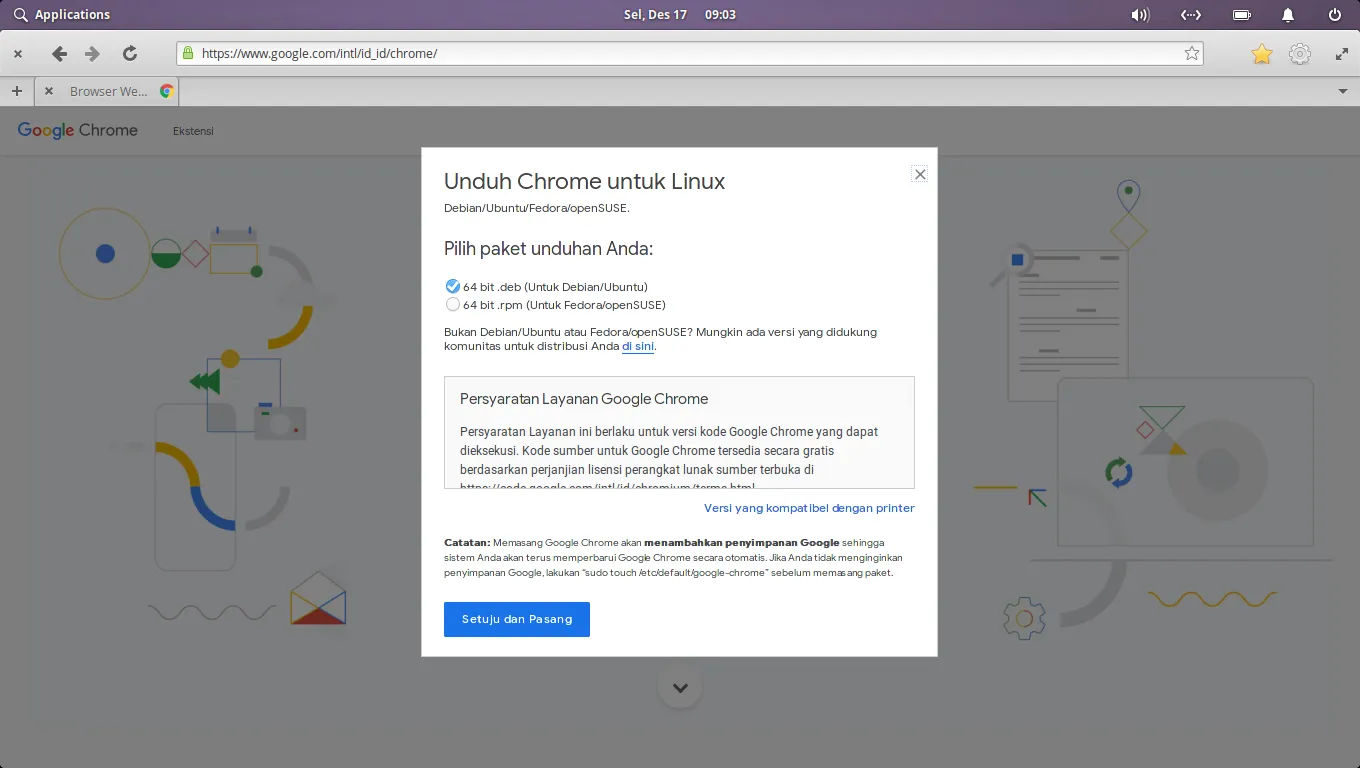Click the 'Persyaratan Layanan Google Chrome' heading
The height and width of the screenshot is (768, 1360).
click(584, 398)
